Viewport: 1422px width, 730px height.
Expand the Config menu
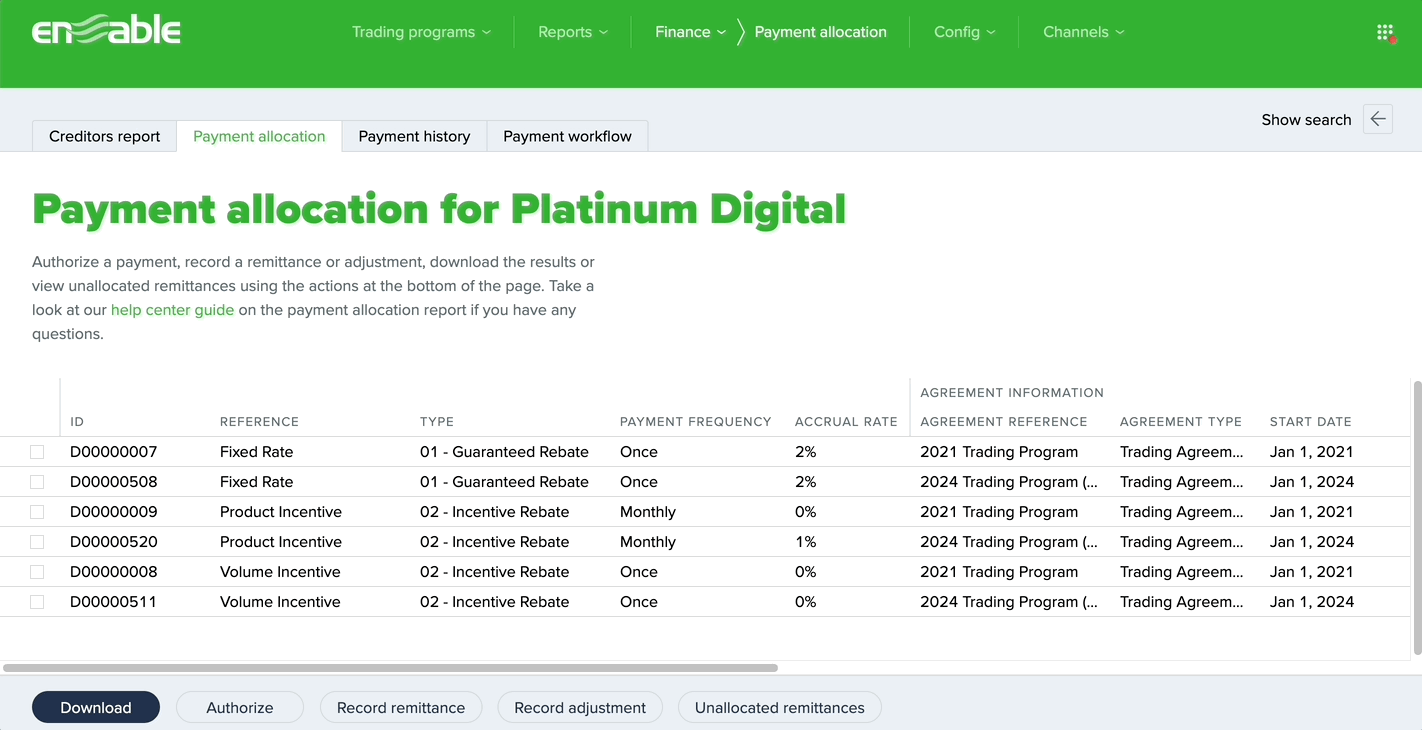pyautogui.click(x=964, y=32)
